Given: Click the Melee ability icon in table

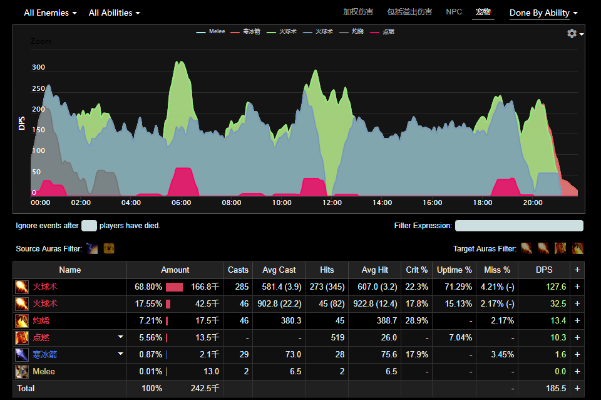Looking at the screenshot, I should pos(21,370).
